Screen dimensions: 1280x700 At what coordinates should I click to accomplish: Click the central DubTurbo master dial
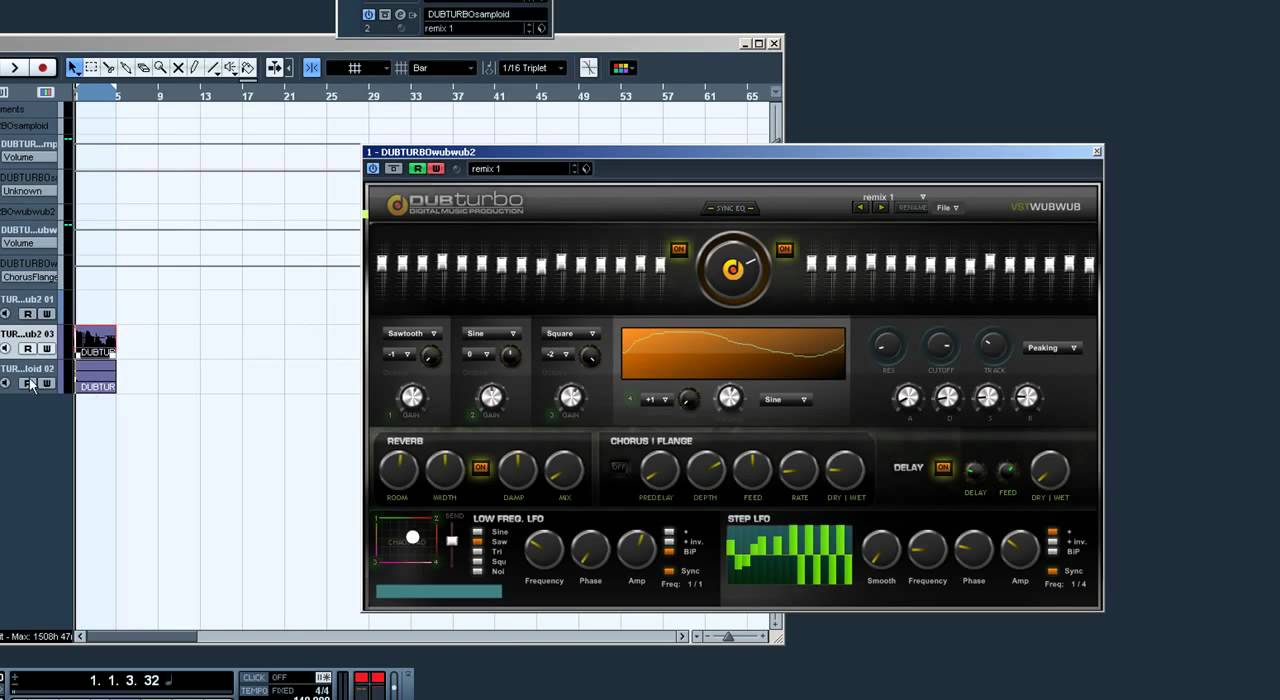(733, 268)
